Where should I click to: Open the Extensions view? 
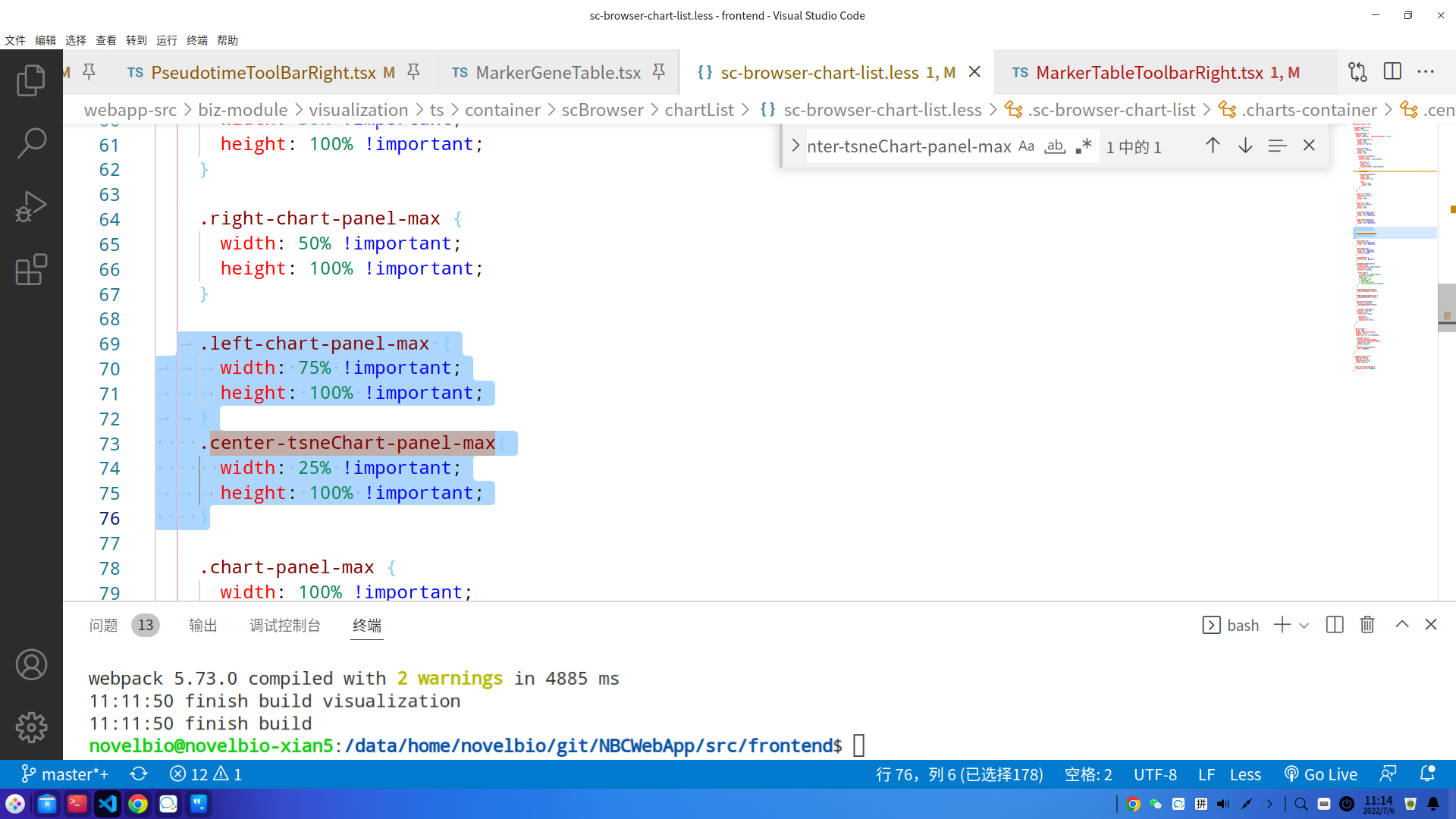pyautogui.click(x=31, y=269)
